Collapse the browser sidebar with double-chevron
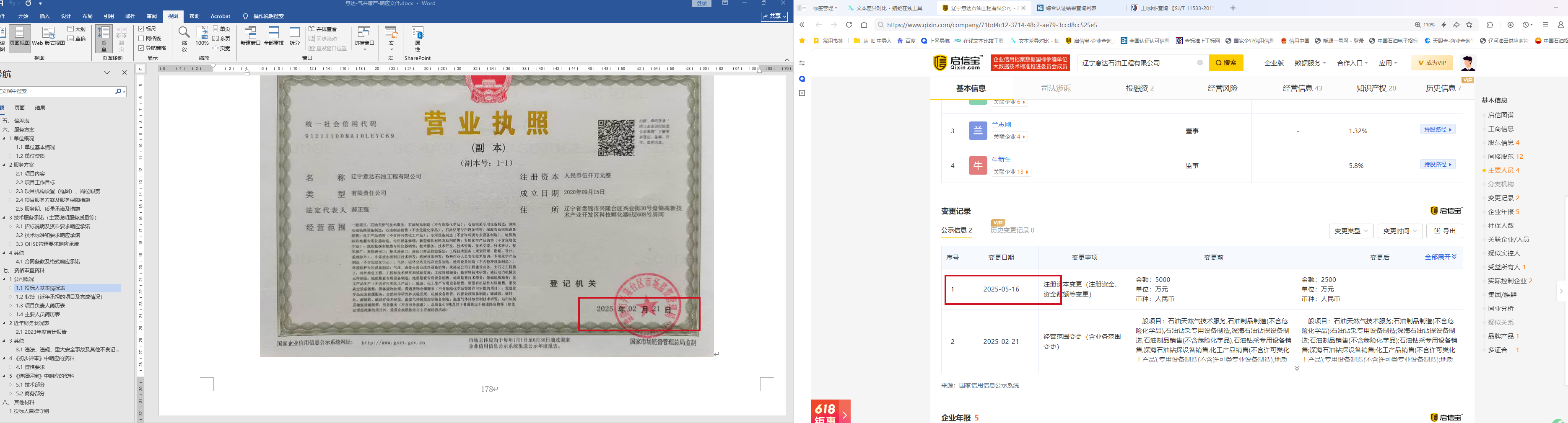Viewport: 1568px width, 423px height. click(802, 25)
